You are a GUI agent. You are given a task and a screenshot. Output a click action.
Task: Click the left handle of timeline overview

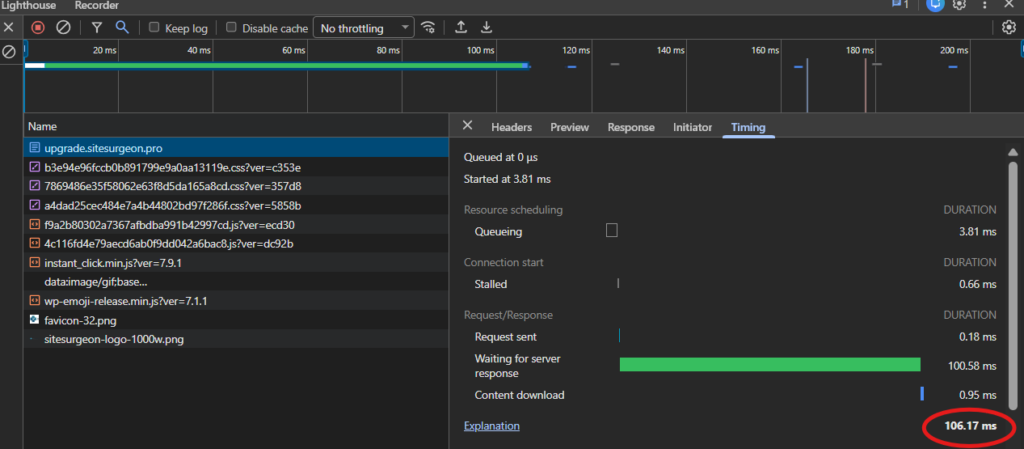tap(25, 50)
